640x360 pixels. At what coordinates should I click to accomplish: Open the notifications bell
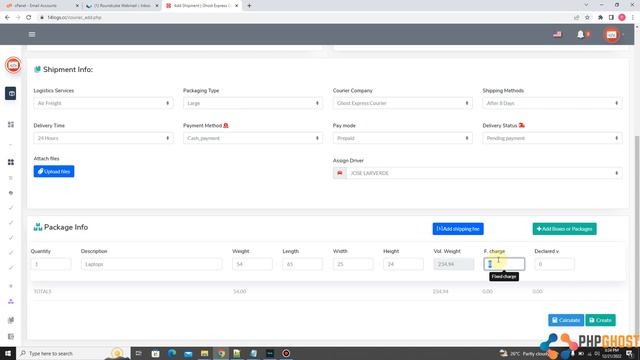click(x=580, y=35)
